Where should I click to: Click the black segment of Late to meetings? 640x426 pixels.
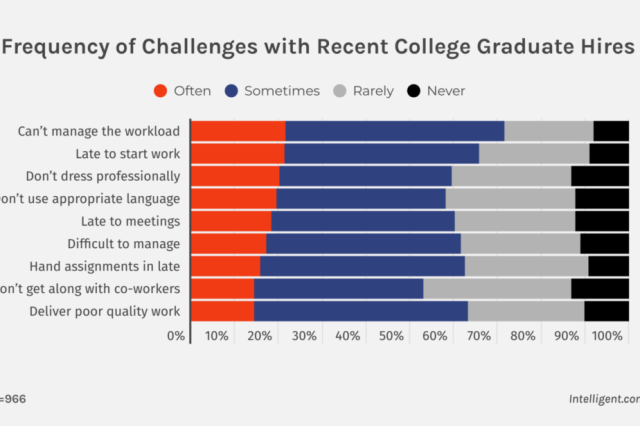[602, 221]
